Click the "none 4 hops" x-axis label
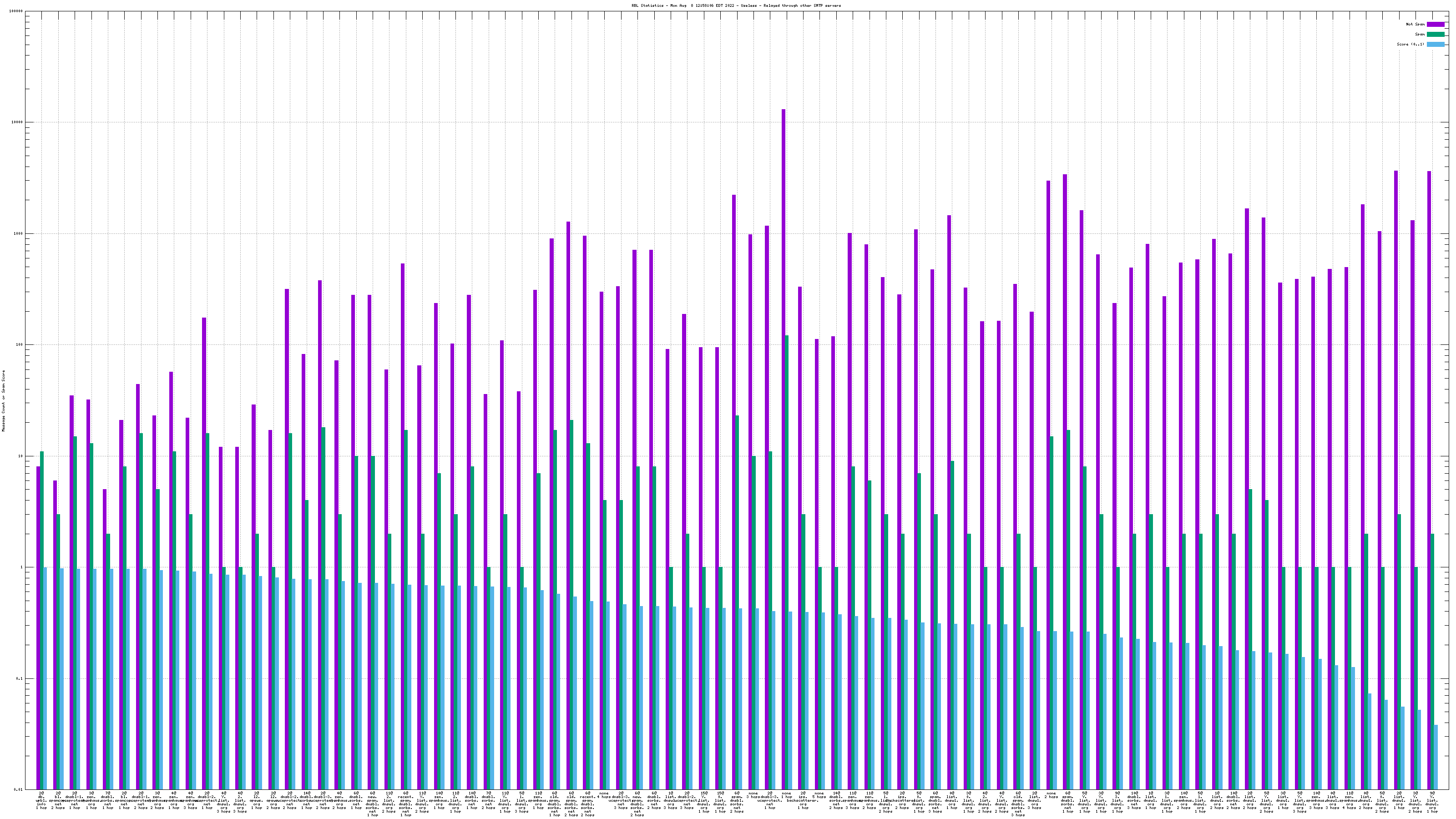Image resolution: width=1456 pixels, height=819 pixels. coord(604,796)
